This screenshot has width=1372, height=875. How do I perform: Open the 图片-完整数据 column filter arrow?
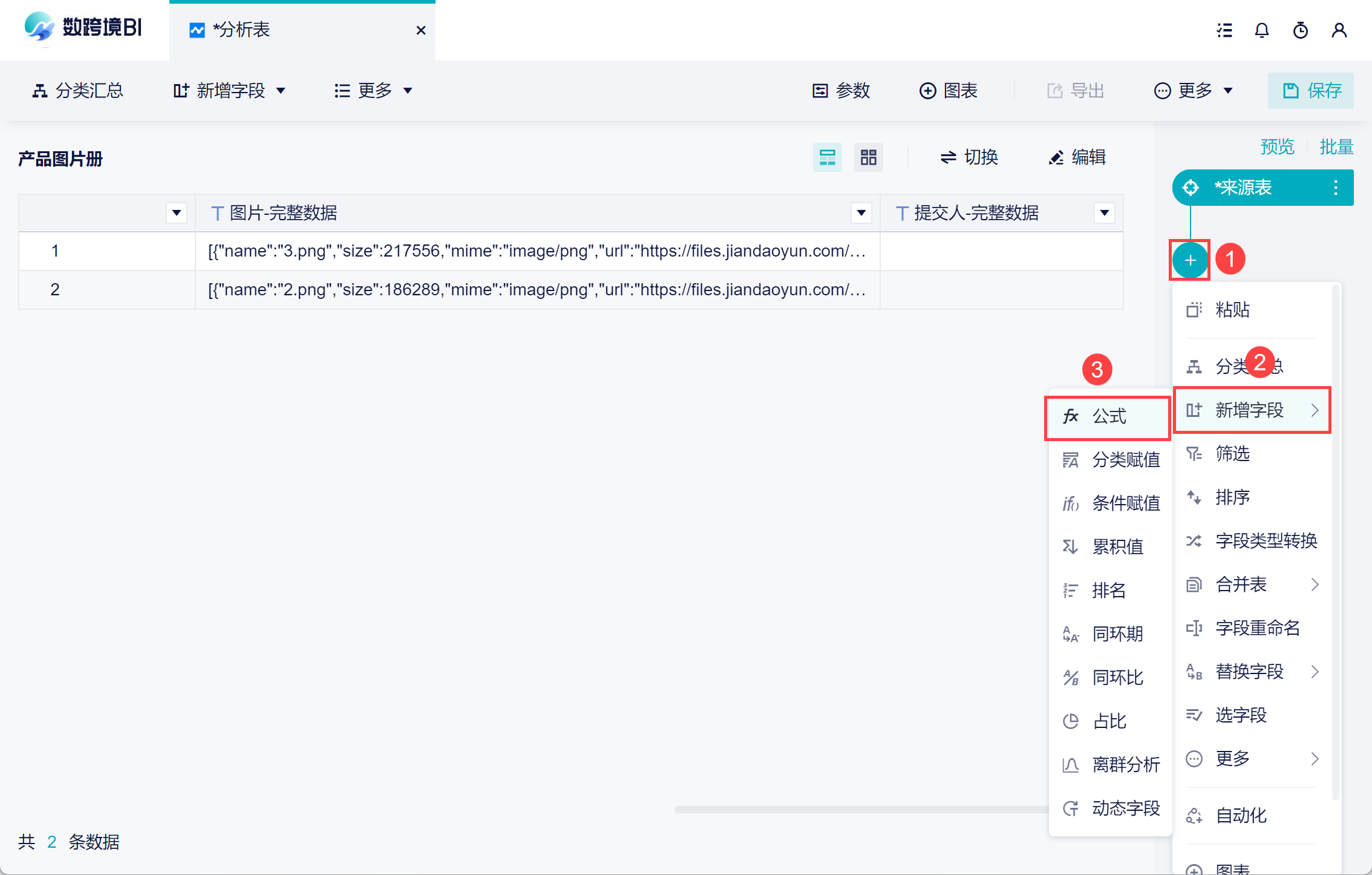[x=861, y=213]
